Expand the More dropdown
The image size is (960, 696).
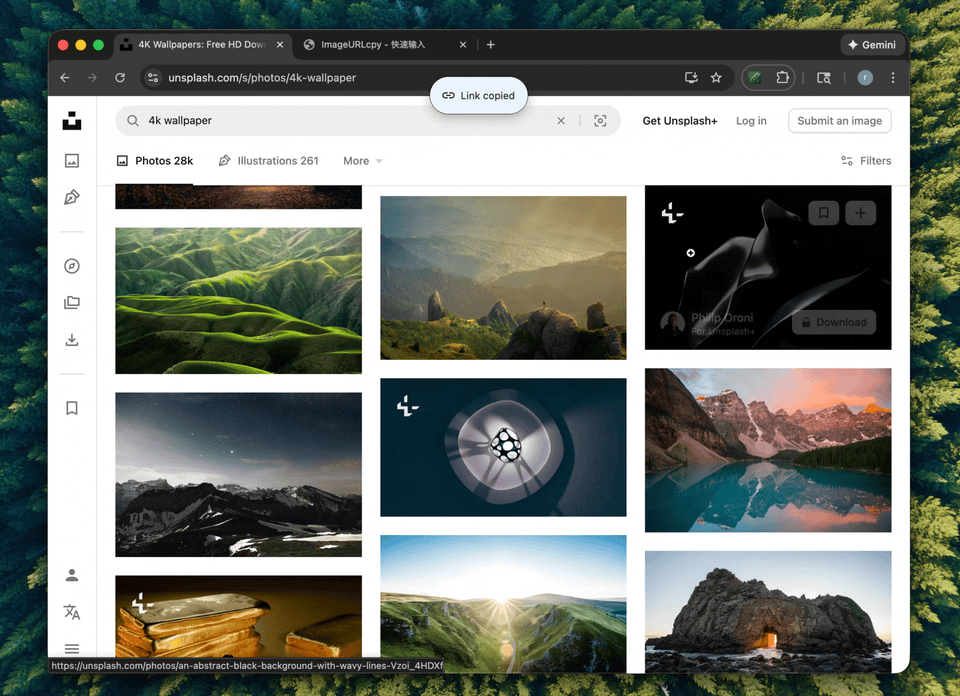pos(362,161)
